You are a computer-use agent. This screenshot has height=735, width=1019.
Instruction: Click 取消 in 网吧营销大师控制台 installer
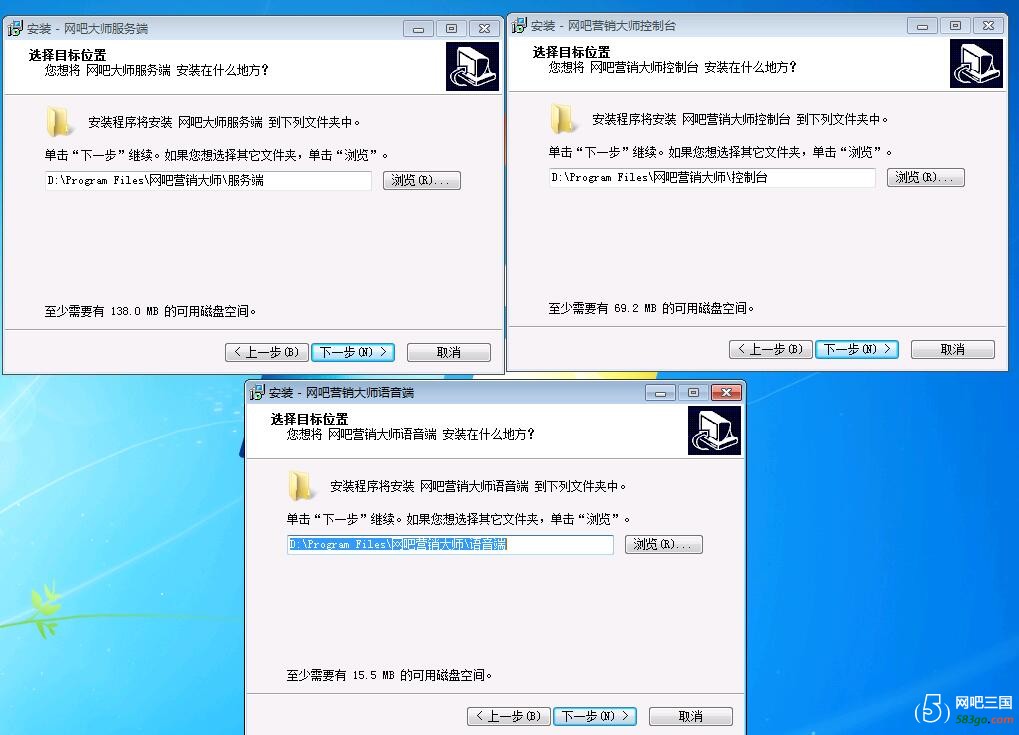coord(953,349)
